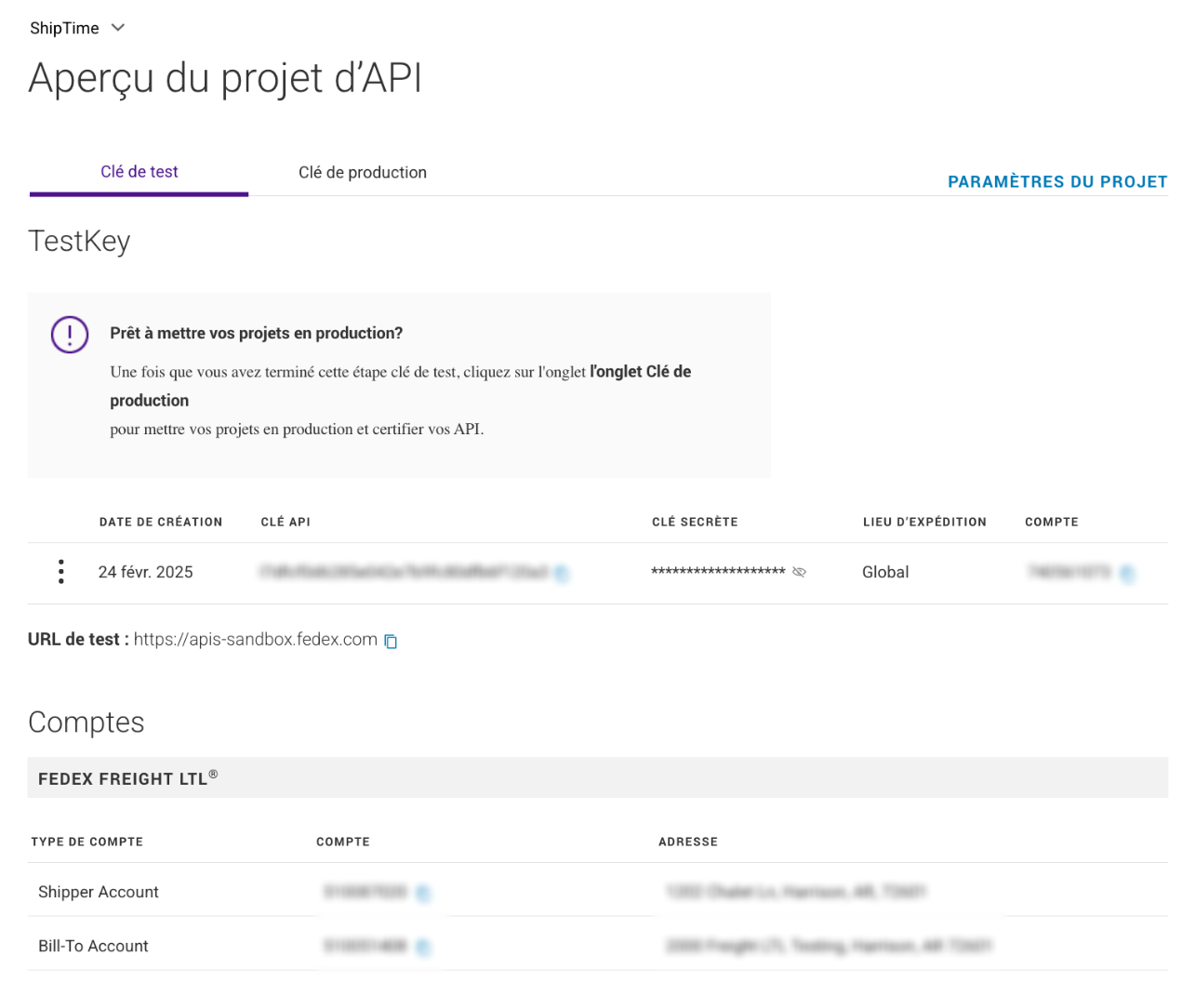Viewport: 1195px width, 1008px height.
Task: Click the Bill-To Account row label
Action: (93, 946)
